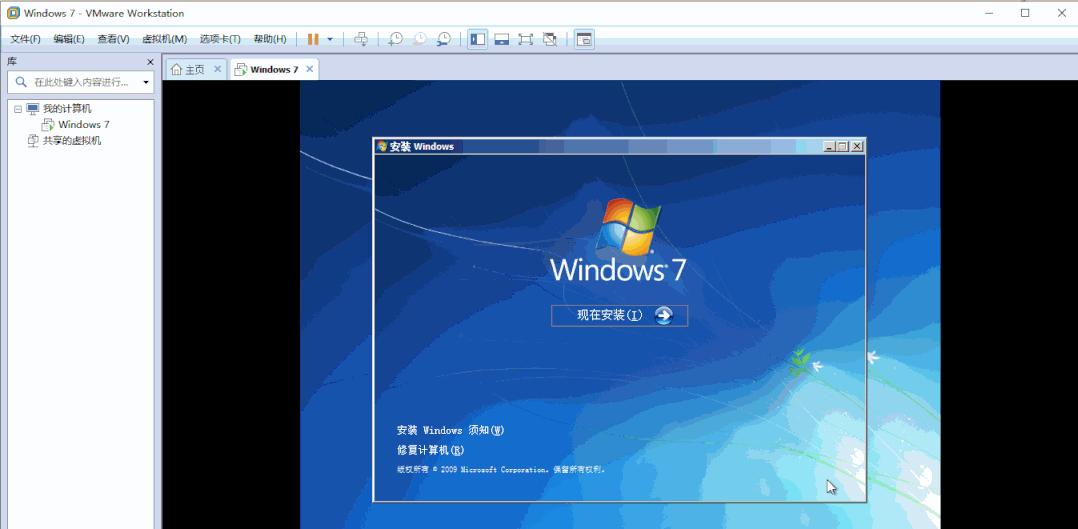1078x529 pixels.
Task: Click 现在安装(I) button in setup
Action: click(619, 316)
